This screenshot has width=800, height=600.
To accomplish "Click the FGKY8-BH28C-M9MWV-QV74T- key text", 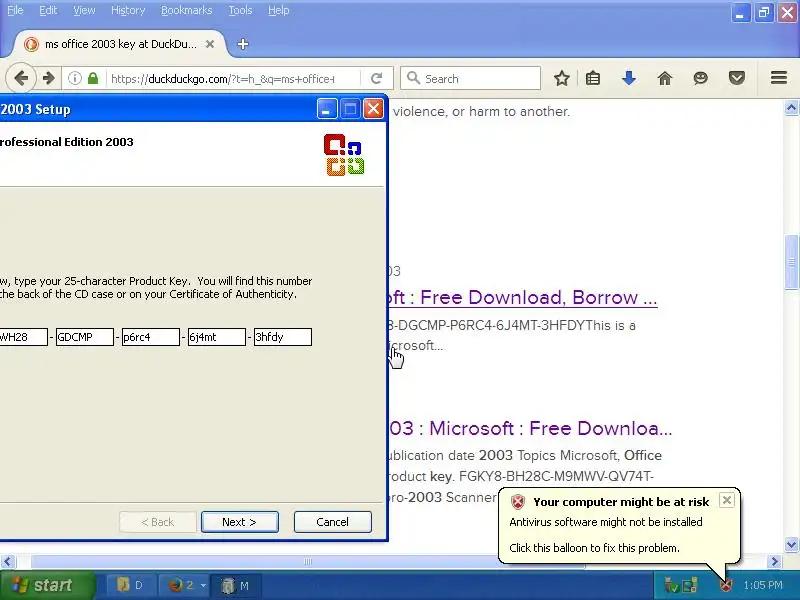I will click(x=556, y=477).
